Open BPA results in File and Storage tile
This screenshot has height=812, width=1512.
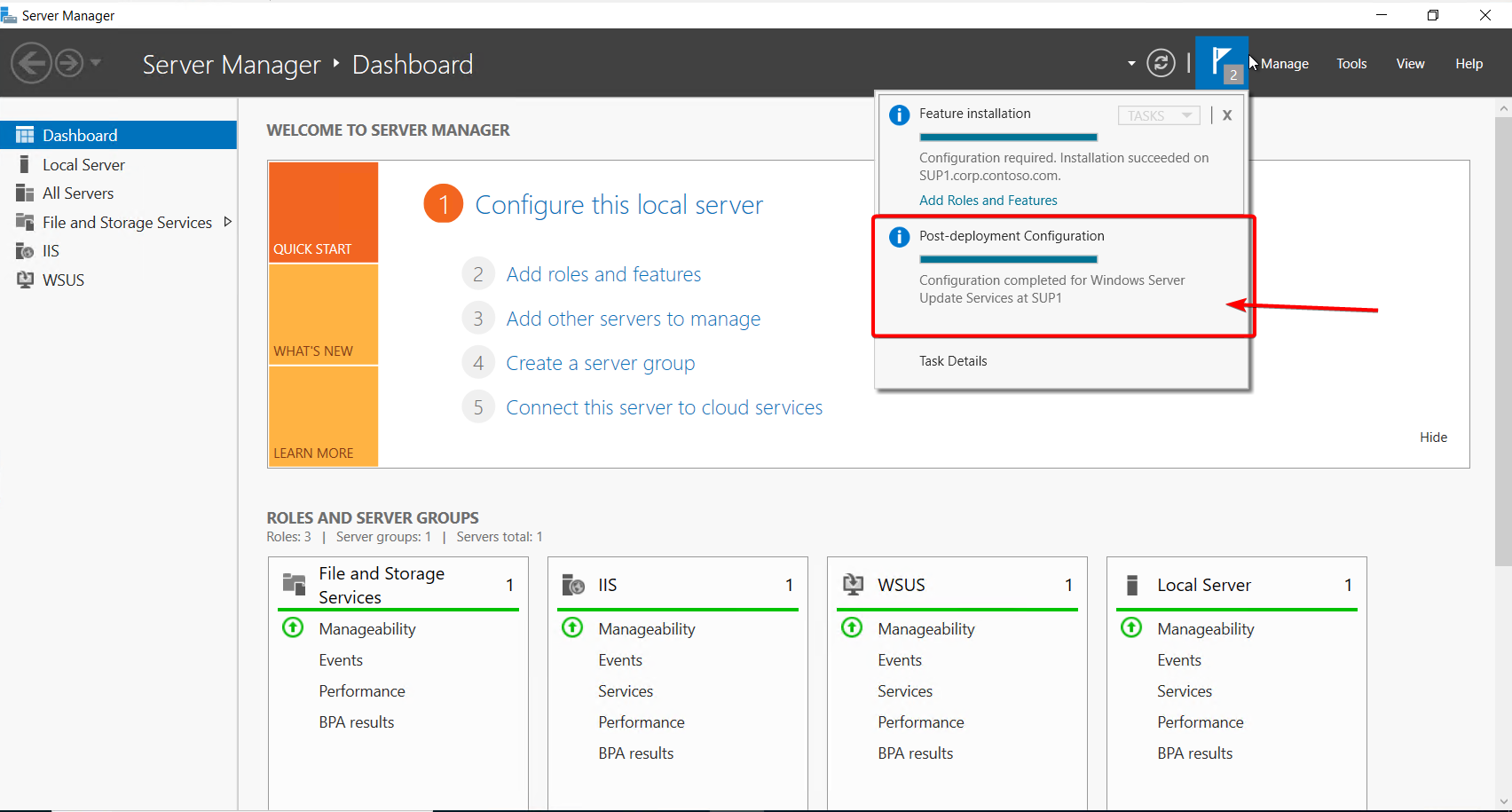point(357,722)
